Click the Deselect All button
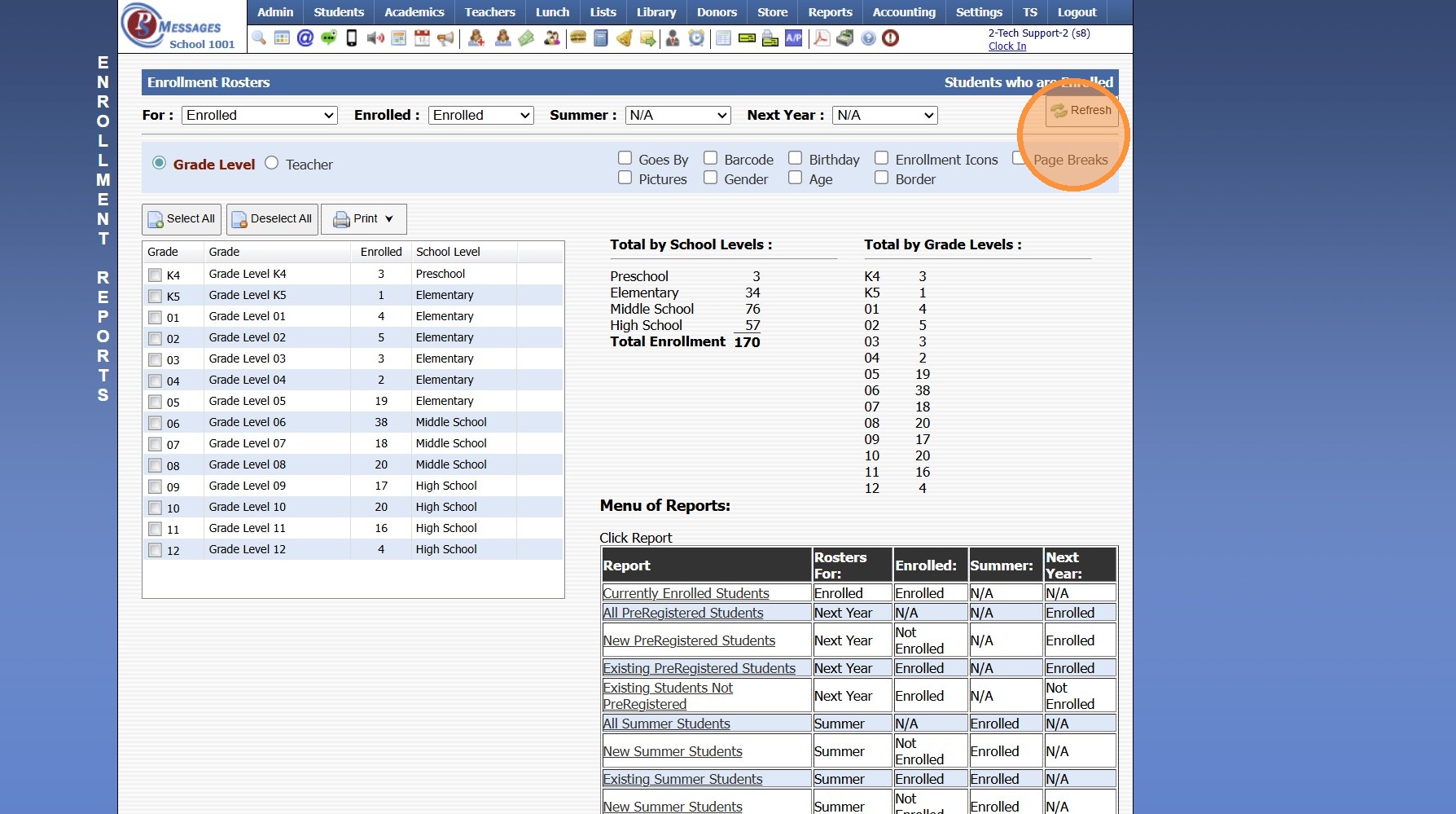1456x814 pixels. coord(272,219)
